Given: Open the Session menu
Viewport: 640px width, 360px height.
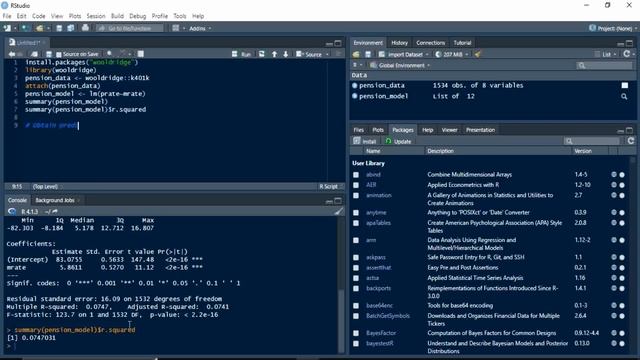Looking at the screenshot, I should (x=96, y=16).
